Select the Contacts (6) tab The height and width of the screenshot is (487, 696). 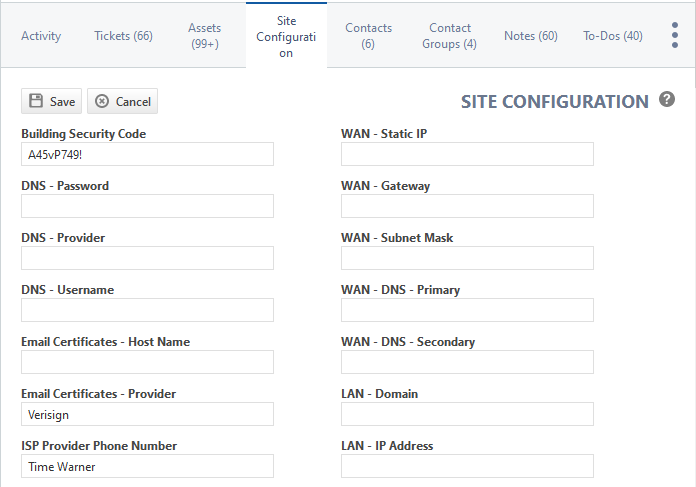coord(368,36)
